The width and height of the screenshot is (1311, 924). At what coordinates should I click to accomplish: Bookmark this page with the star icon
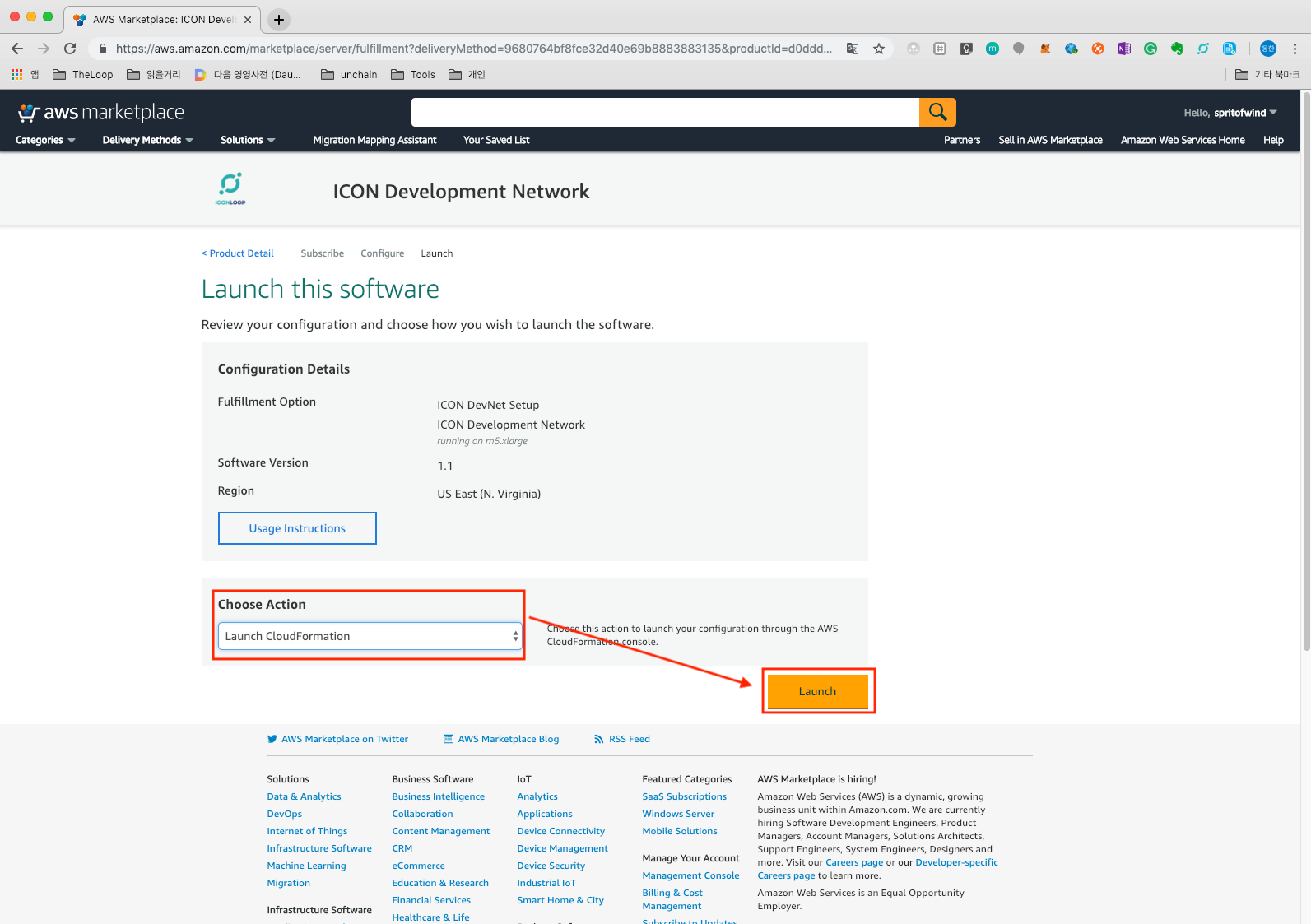(x=879, y=49)
